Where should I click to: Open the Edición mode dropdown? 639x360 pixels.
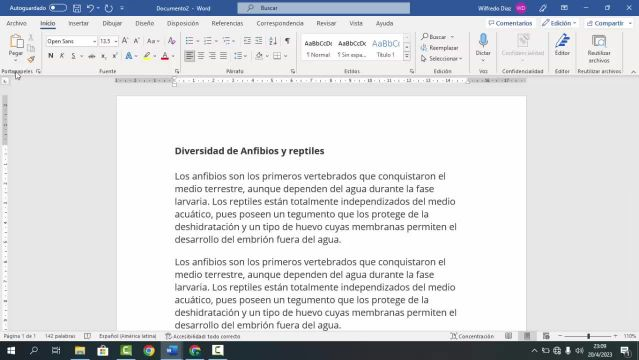click(559, 23)
